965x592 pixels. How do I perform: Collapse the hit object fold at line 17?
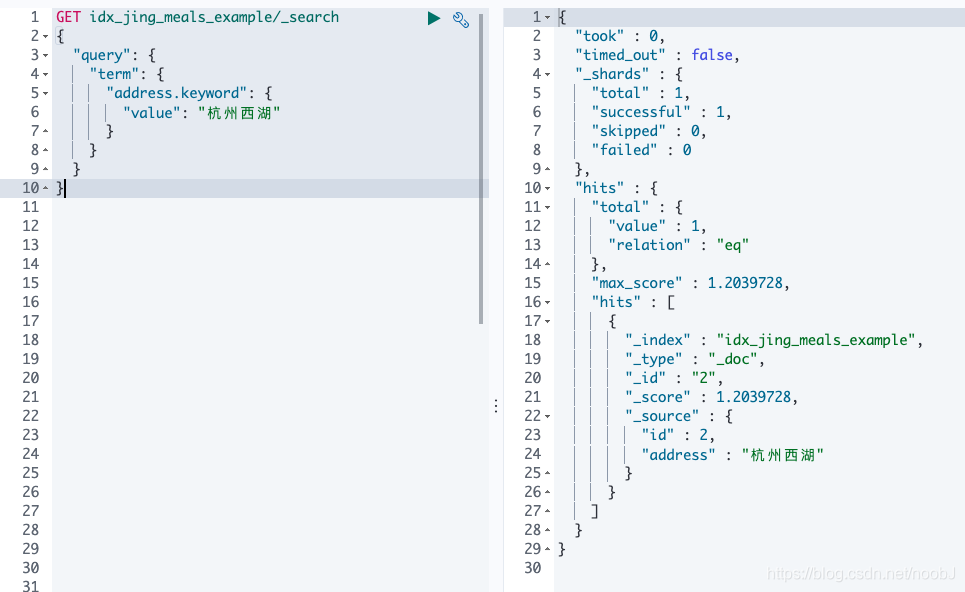[x=548, y=322]
